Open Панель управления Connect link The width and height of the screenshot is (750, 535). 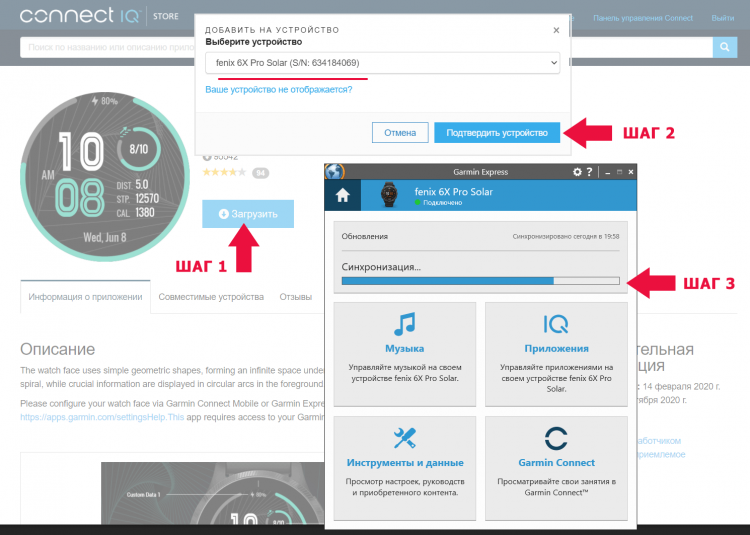point(643,18)
